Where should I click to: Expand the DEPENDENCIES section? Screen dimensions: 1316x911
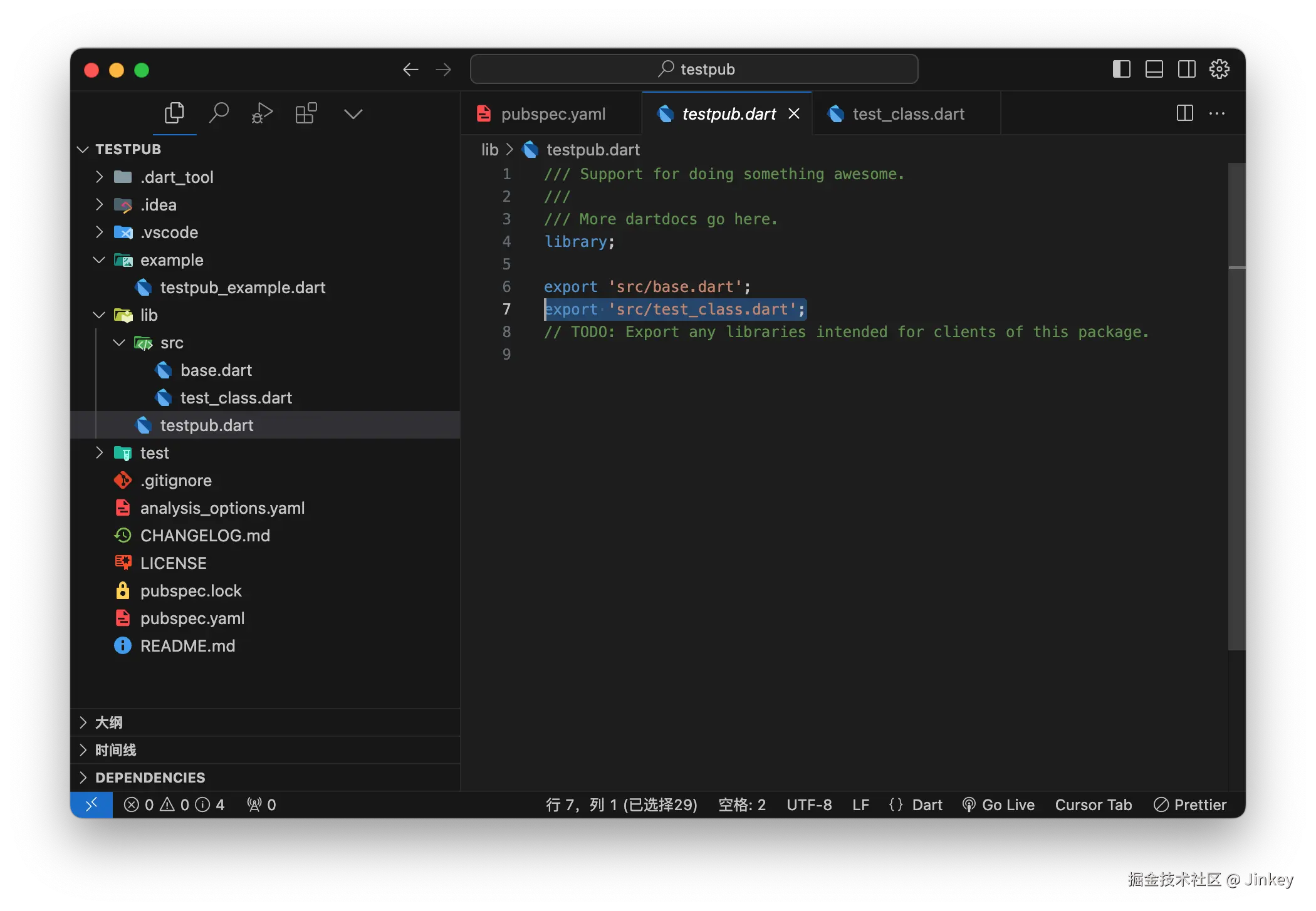pyautogui.click(x=150, y=778)
